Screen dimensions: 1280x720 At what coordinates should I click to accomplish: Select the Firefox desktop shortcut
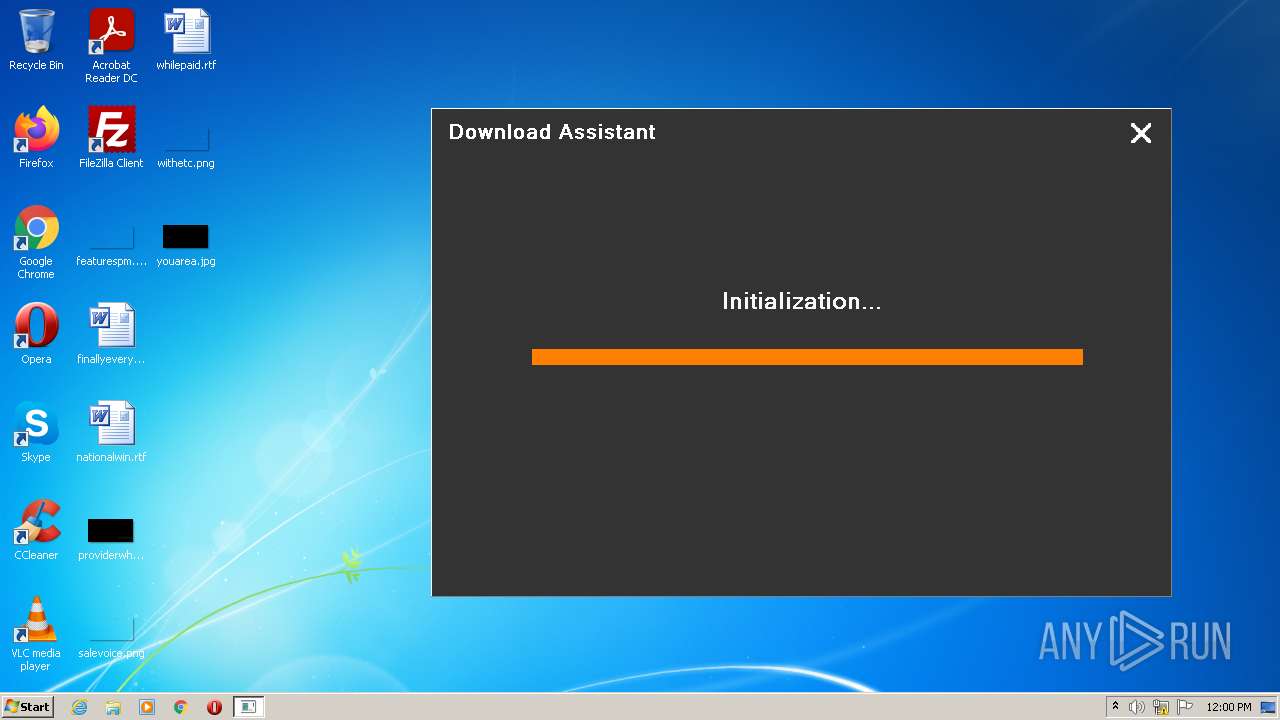pyautogui.click(x=36, y=138)
